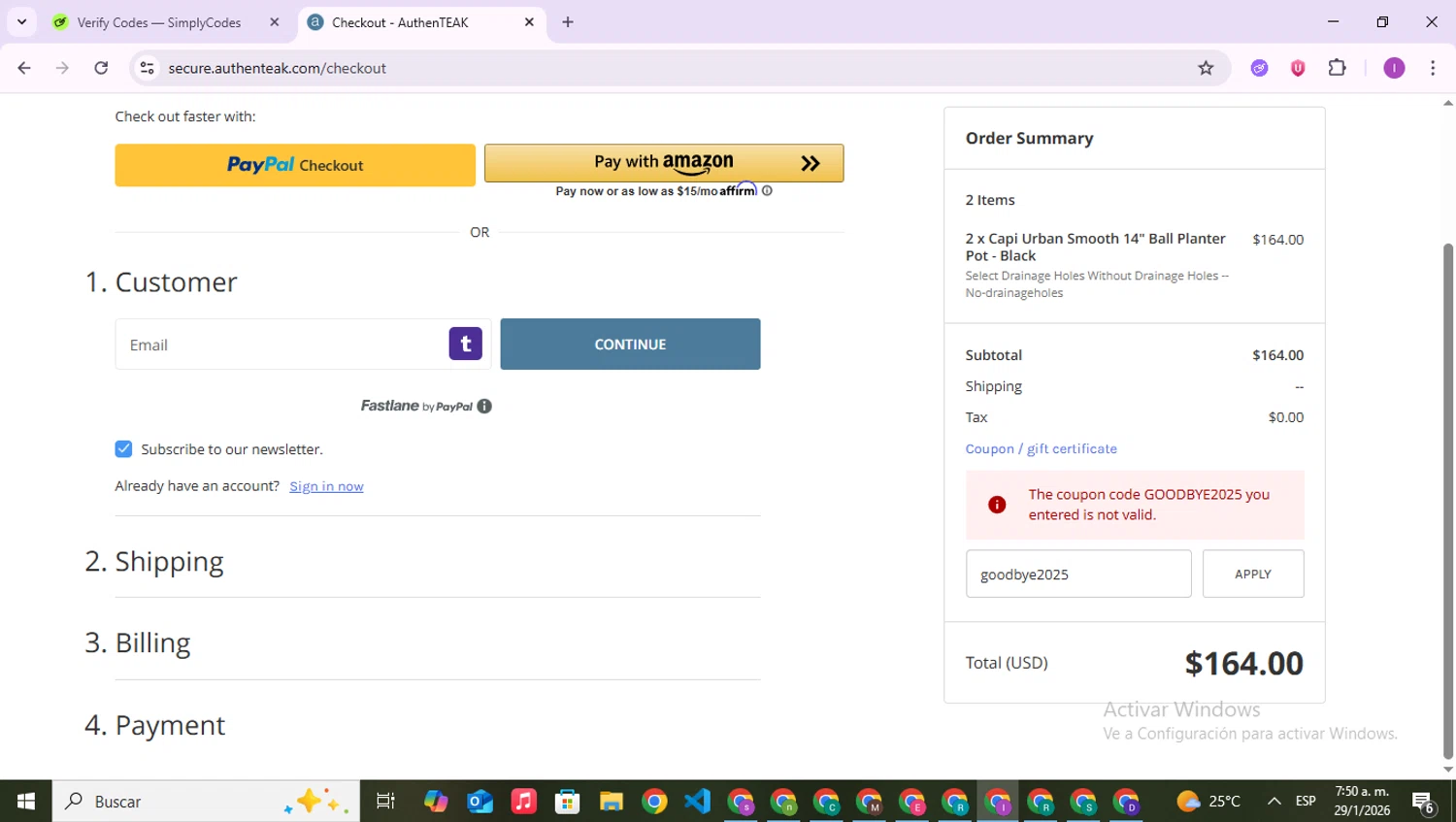
Task: Open Task View on taskbar
Action: (385, 802)
